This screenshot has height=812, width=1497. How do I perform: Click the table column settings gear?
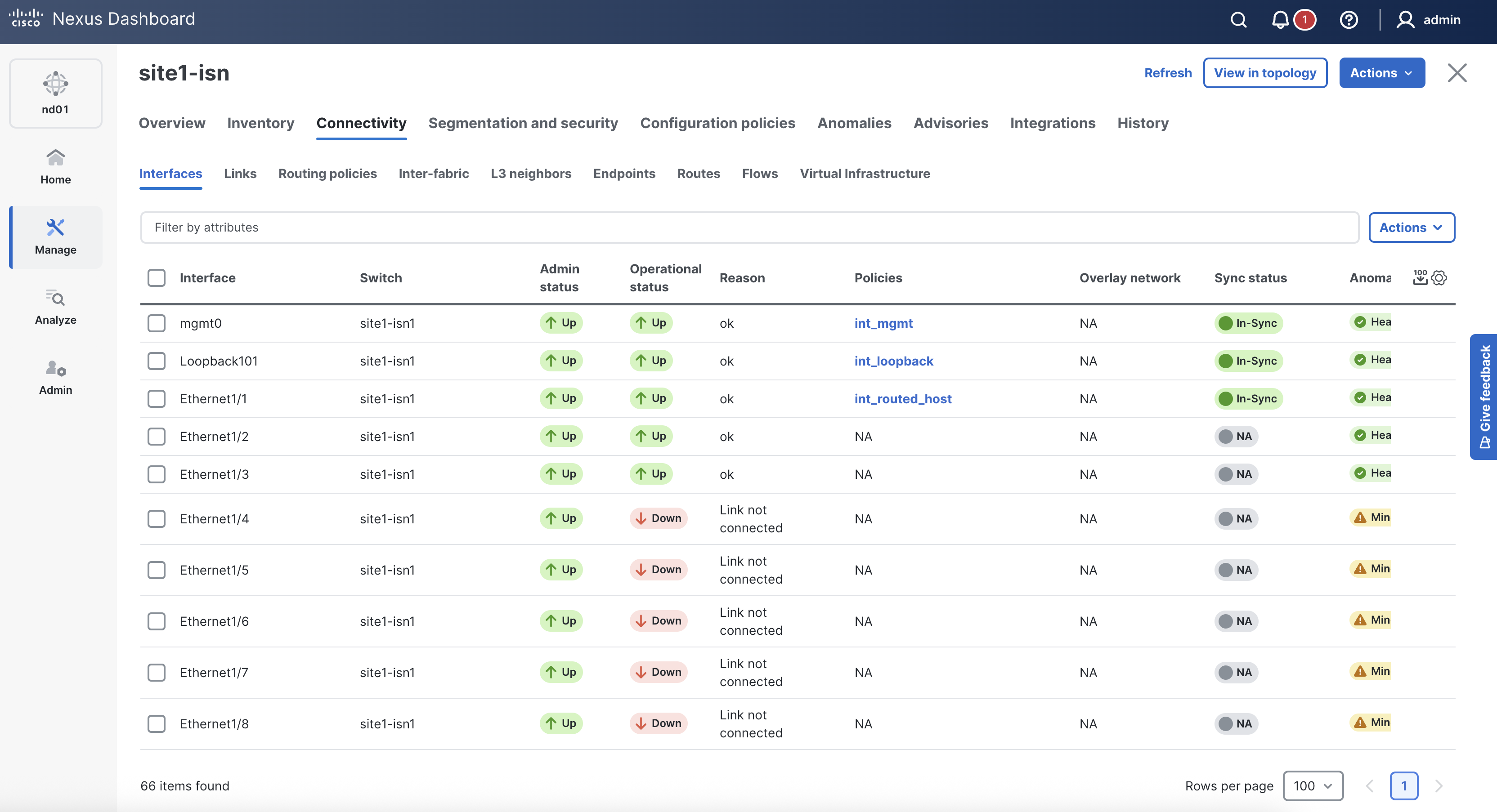[x=1439, y=278]
